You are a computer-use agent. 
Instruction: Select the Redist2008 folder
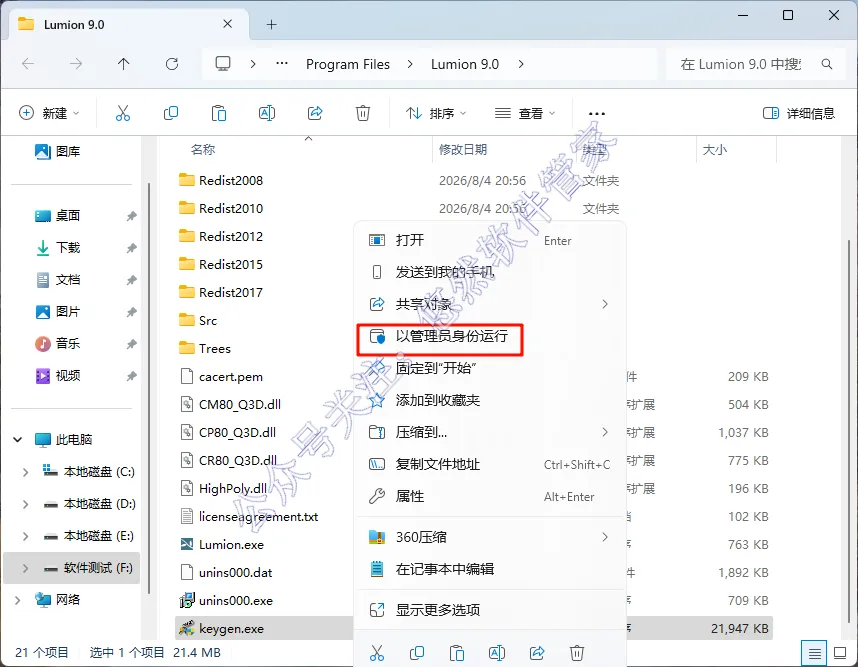(x=231, y=181)
